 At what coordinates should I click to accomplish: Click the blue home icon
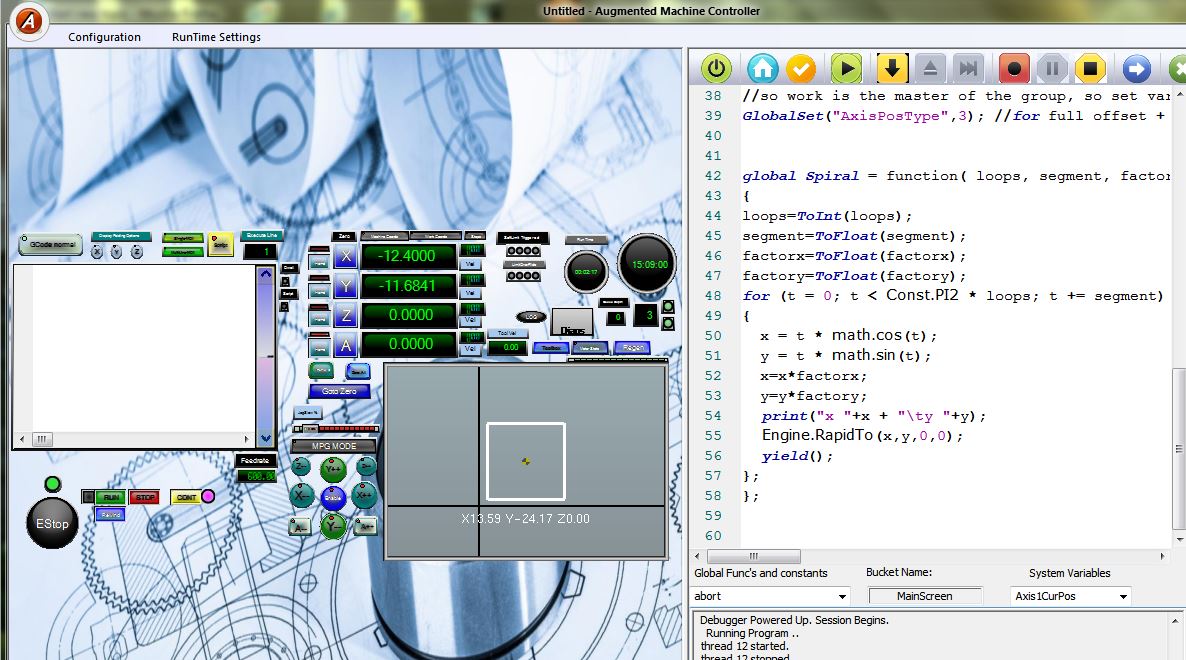click(x=763, y=69)
